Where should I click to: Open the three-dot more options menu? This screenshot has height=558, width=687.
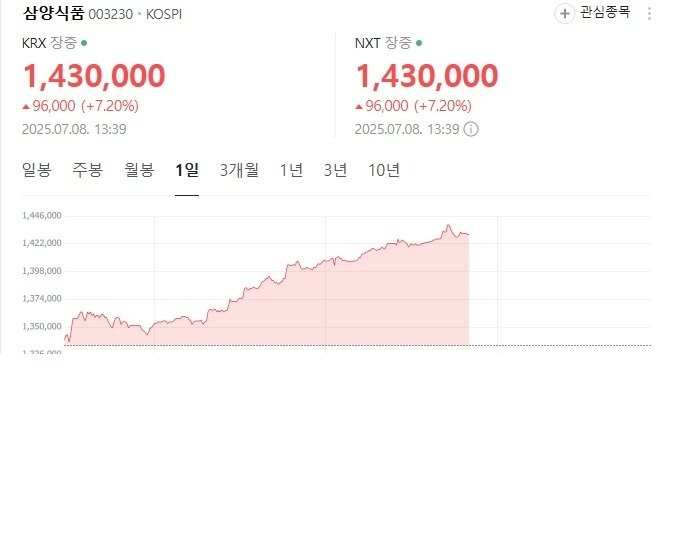(x=649, y=14)
